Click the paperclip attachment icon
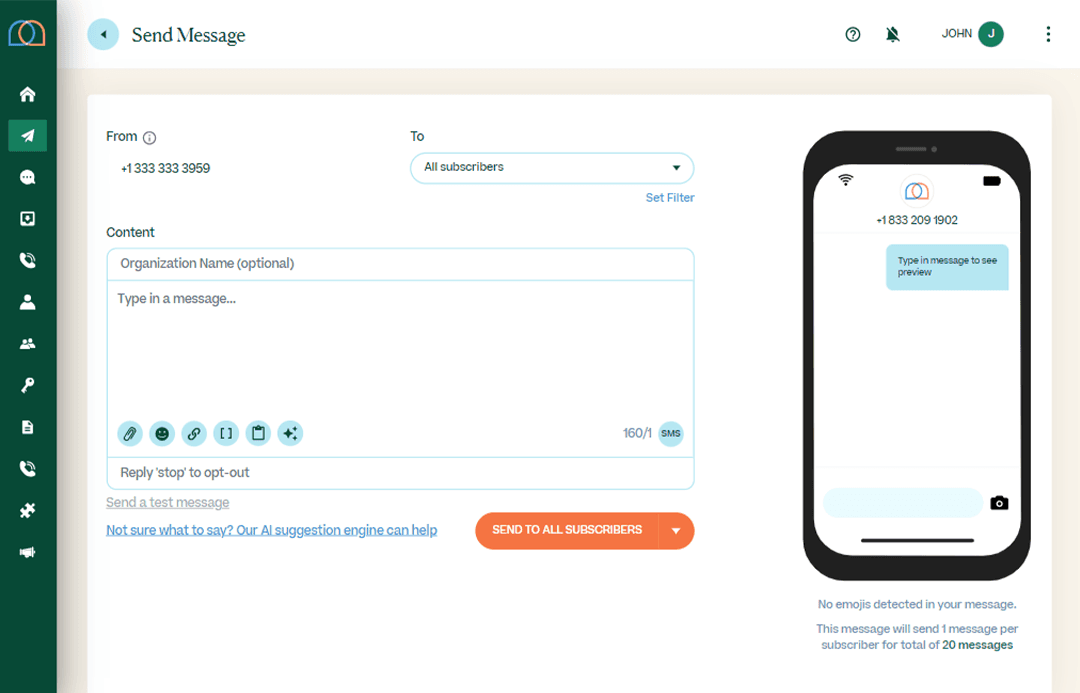 (129, 433)
